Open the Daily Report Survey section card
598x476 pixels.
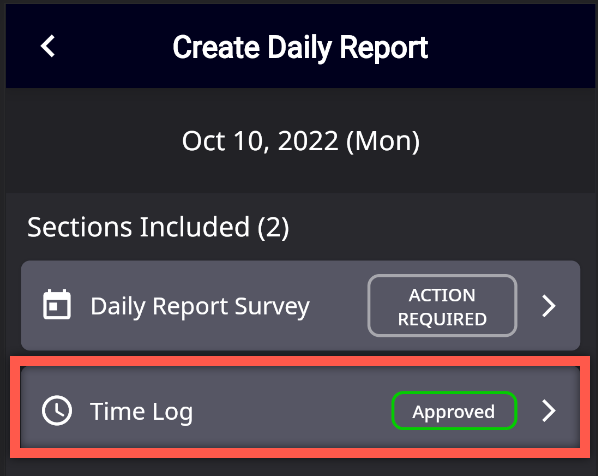coord(301,306)
